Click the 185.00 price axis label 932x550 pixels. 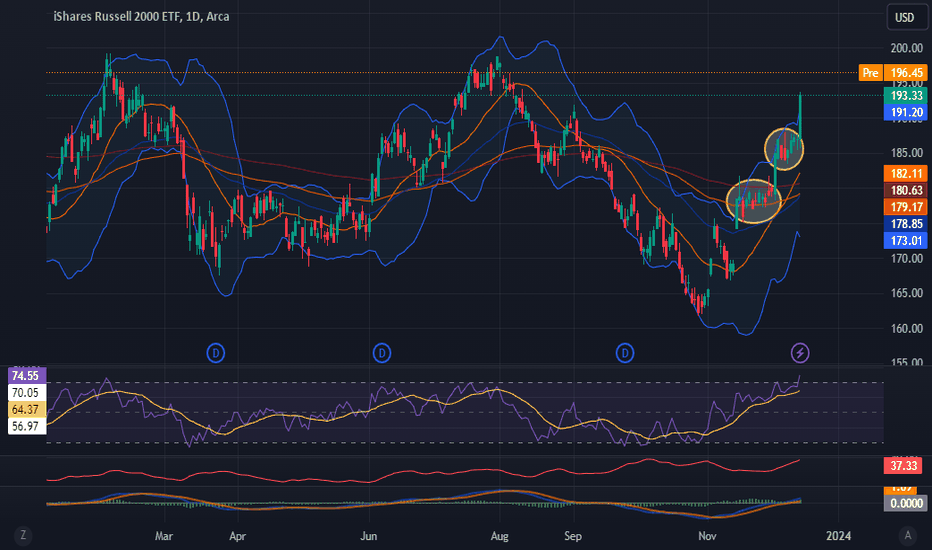[x=906, y=153]
